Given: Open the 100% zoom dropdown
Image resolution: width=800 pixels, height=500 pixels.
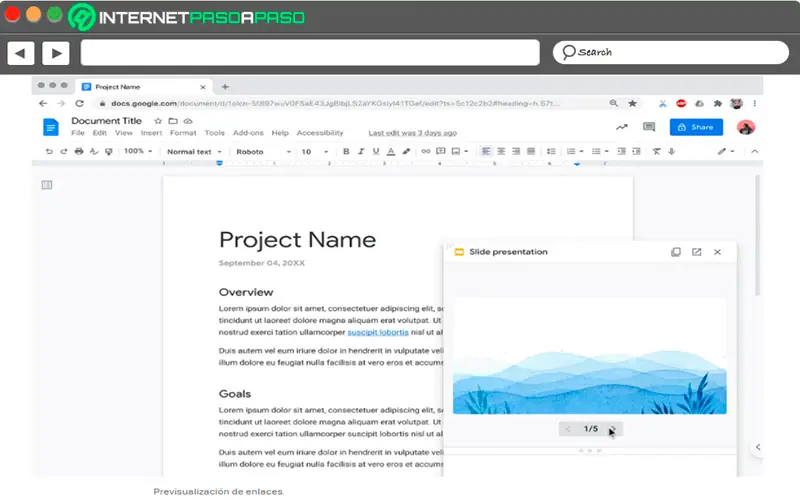Looking at the screenshot, I should [138, 151].
